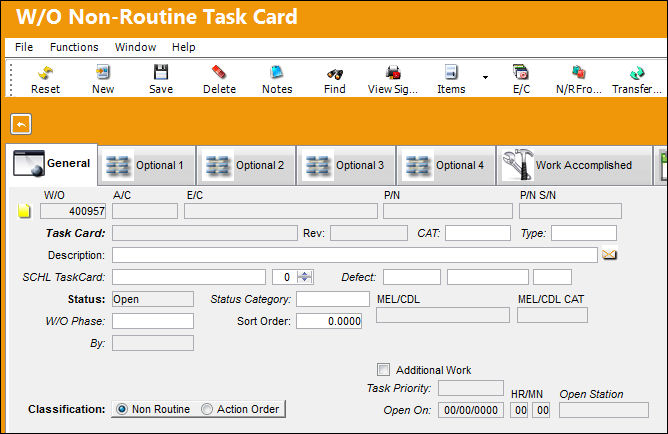Click the Description input field

[354, 255]
